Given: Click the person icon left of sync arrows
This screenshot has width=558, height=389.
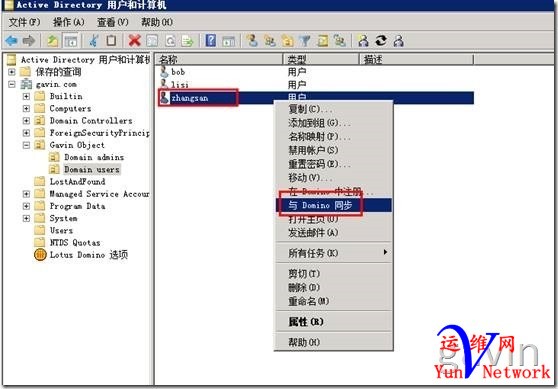Looking at the screenshot, I should pyautogui.click(x=363, y=41).
